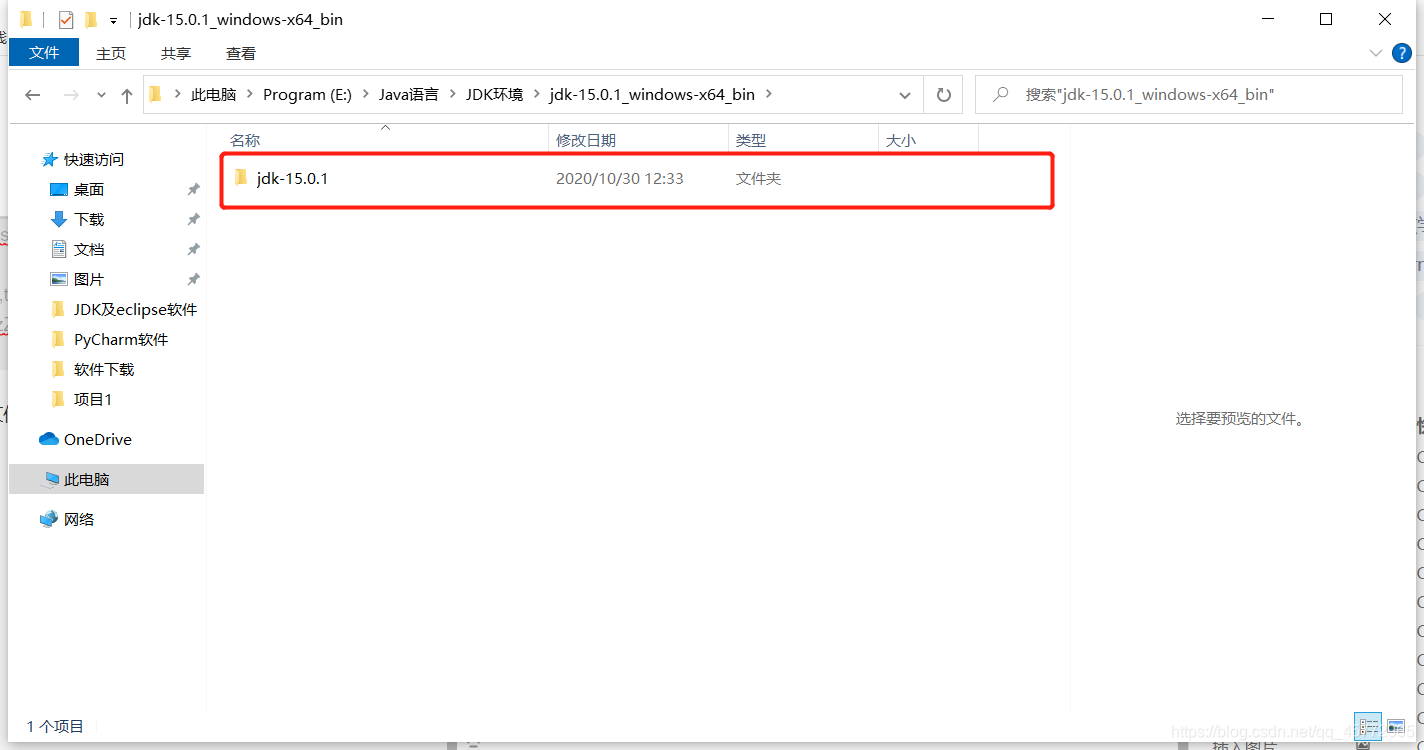Open PyCharm软件 folder in sidebar
The height and width of the screenshot is (750, 1424).
[x=121, y=340]
